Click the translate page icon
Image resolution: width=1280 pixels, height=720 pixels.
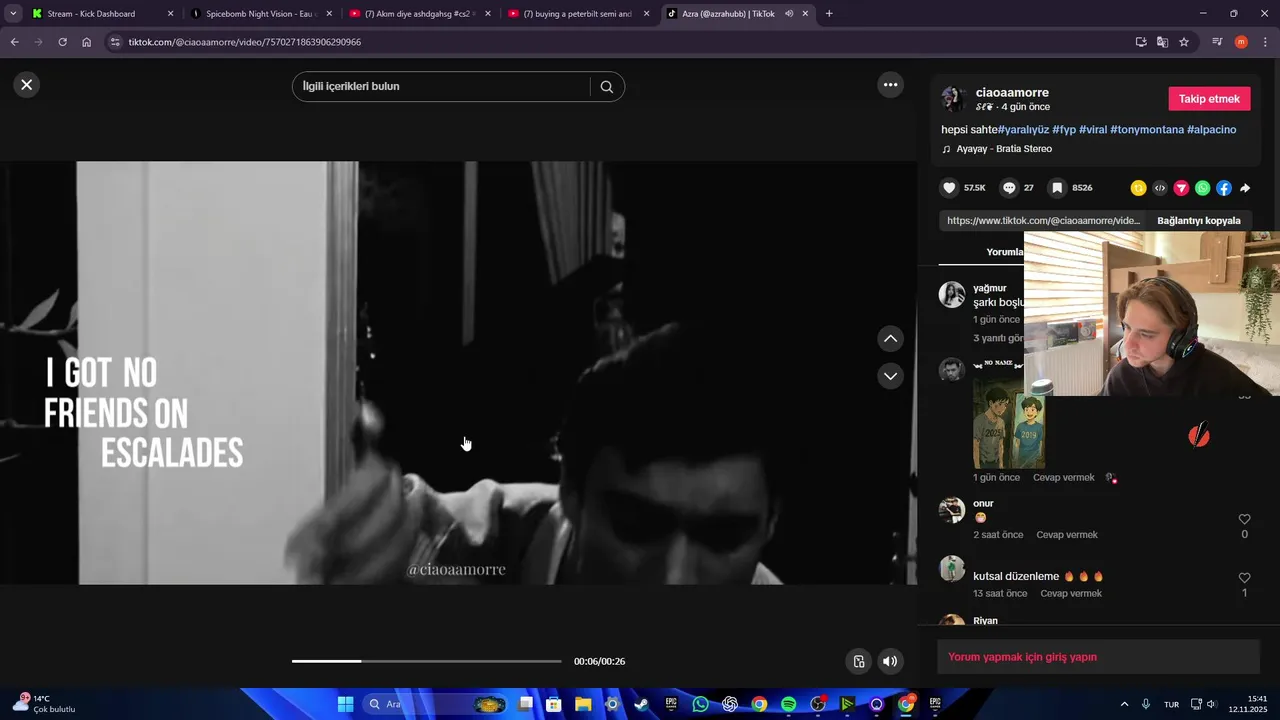click(x=1162, y=42)
